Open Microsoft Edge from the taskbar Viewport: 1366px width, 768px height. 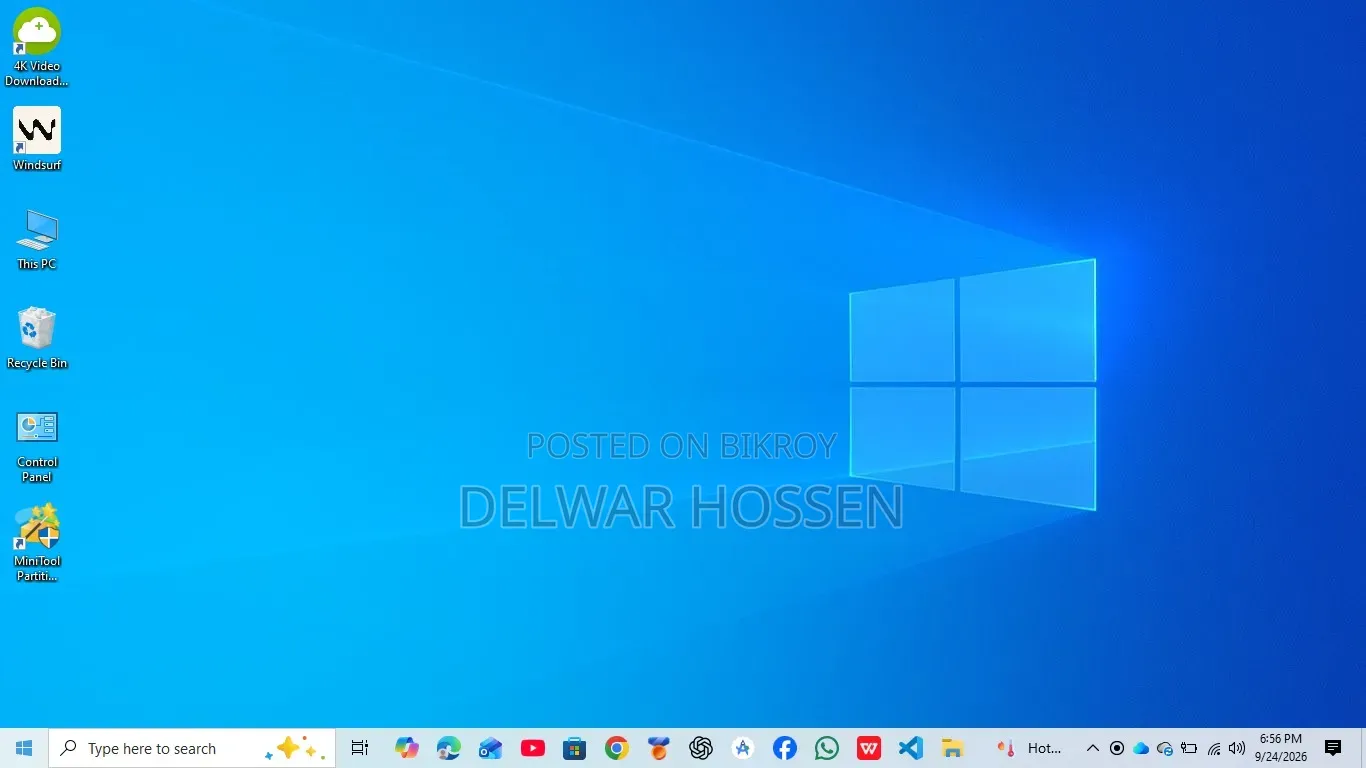448,748
